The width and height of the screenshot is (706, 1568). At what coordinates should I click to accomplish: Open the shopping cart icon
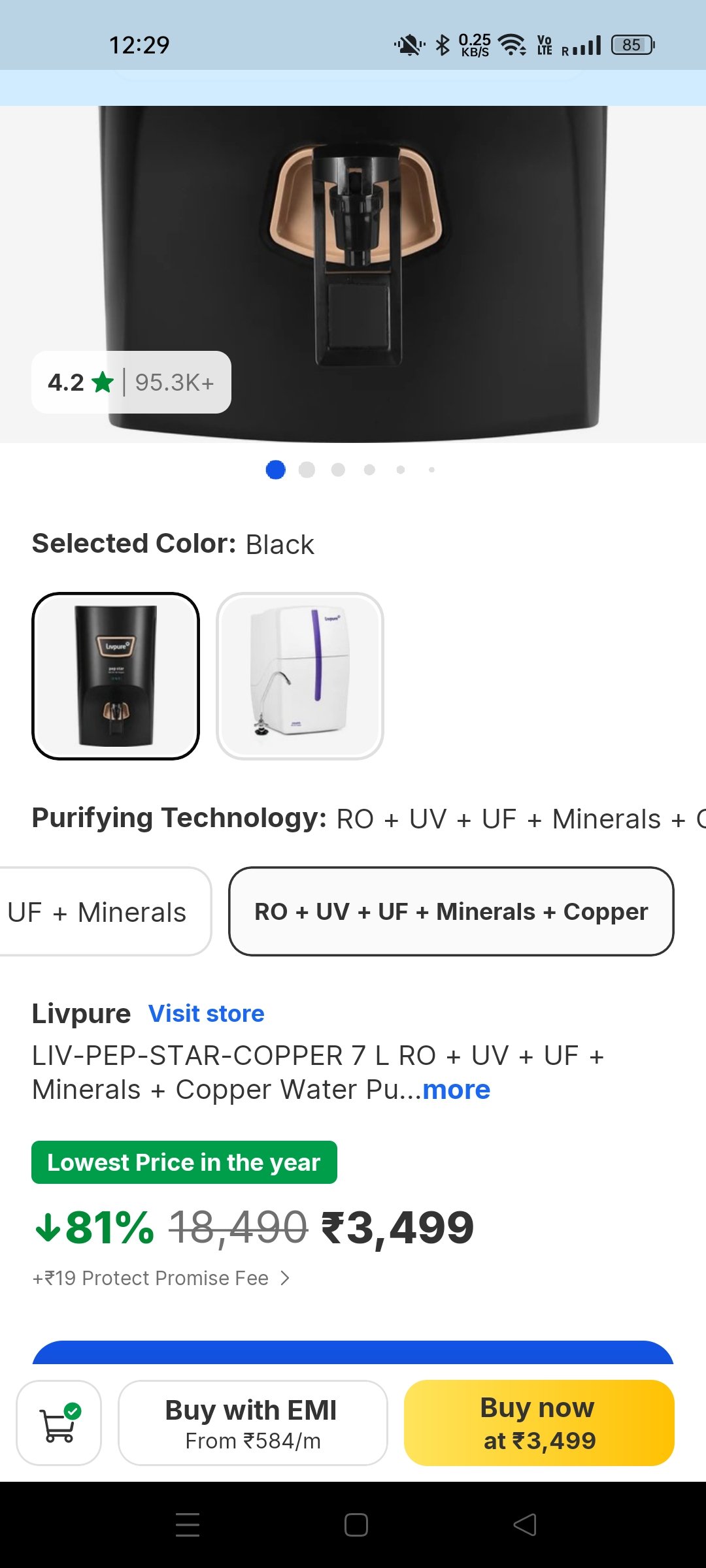59,1423
